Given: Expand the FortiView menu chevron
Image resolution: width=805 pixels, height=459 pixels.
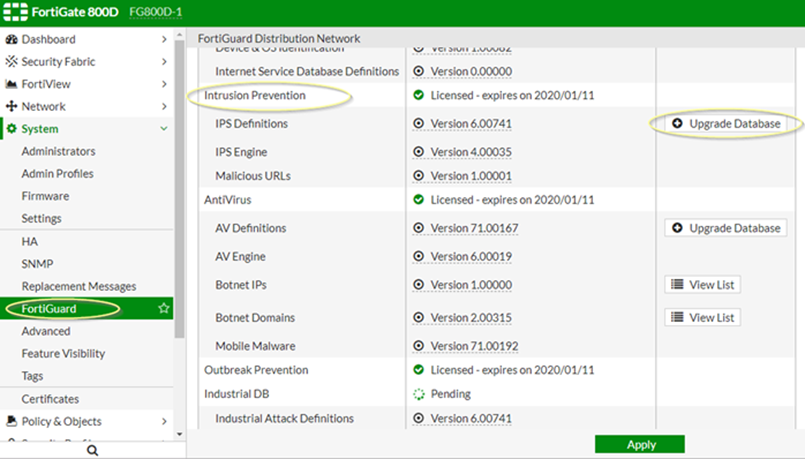Looking at the screenshot, I should (164, 84).
